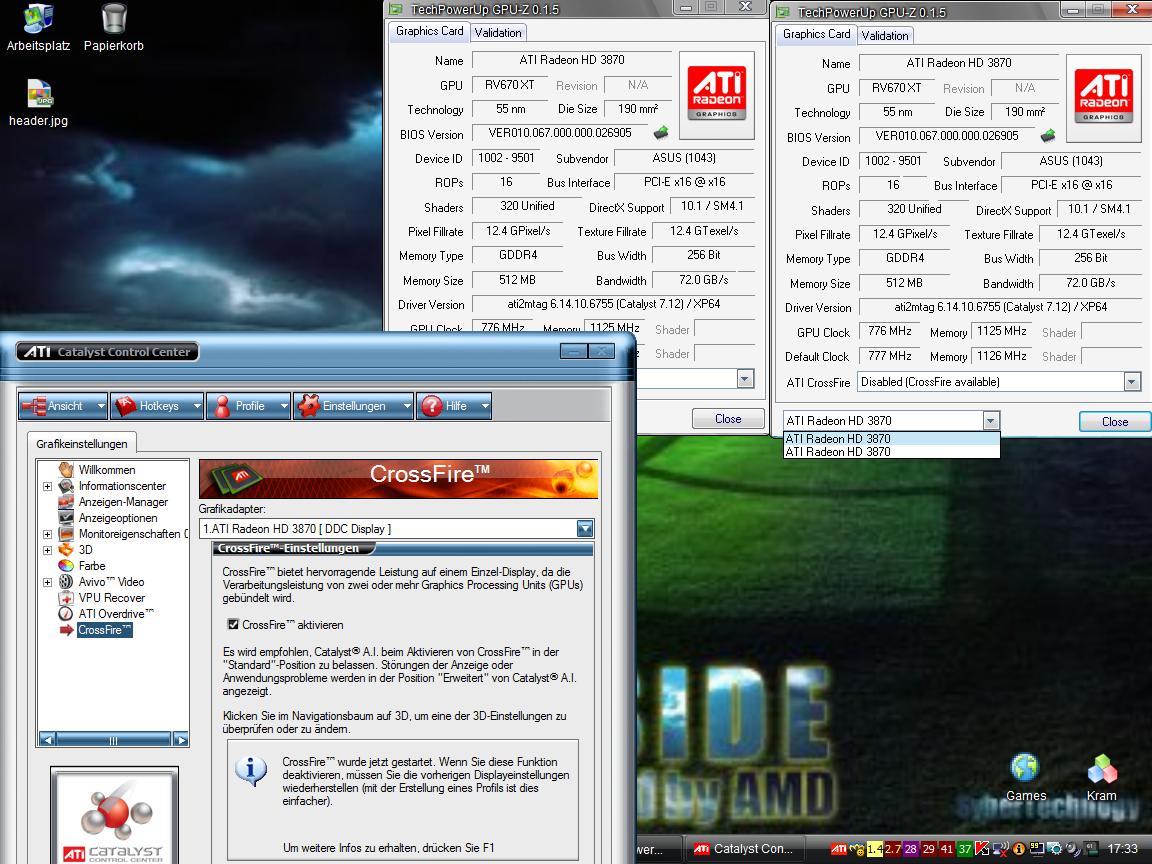Click the Name field in right GPU-Z
Image resolution: width=1152 pixels, height=864 pixels.
[958, 63]
